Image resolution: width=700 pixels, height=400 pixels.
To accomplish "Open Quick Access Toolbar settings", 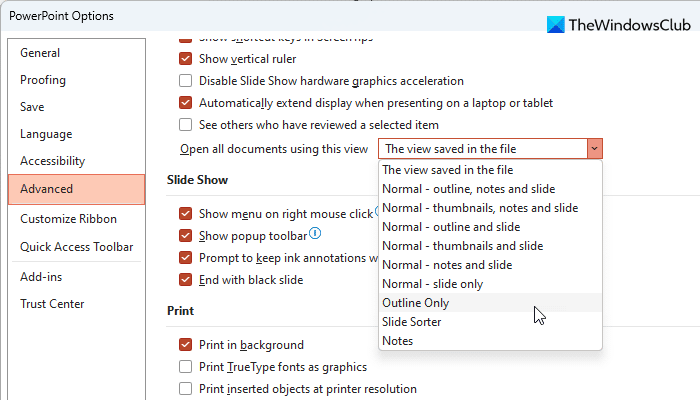I will [x=76, y=247].
